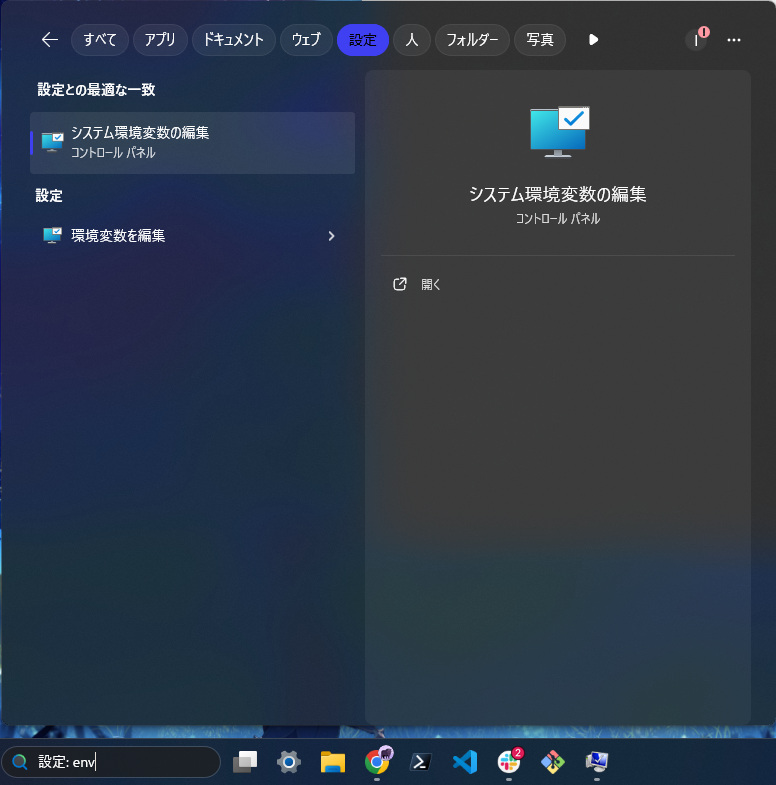
Task: Switch to the アプリ filter tab
Action: (x=160, y=40)
